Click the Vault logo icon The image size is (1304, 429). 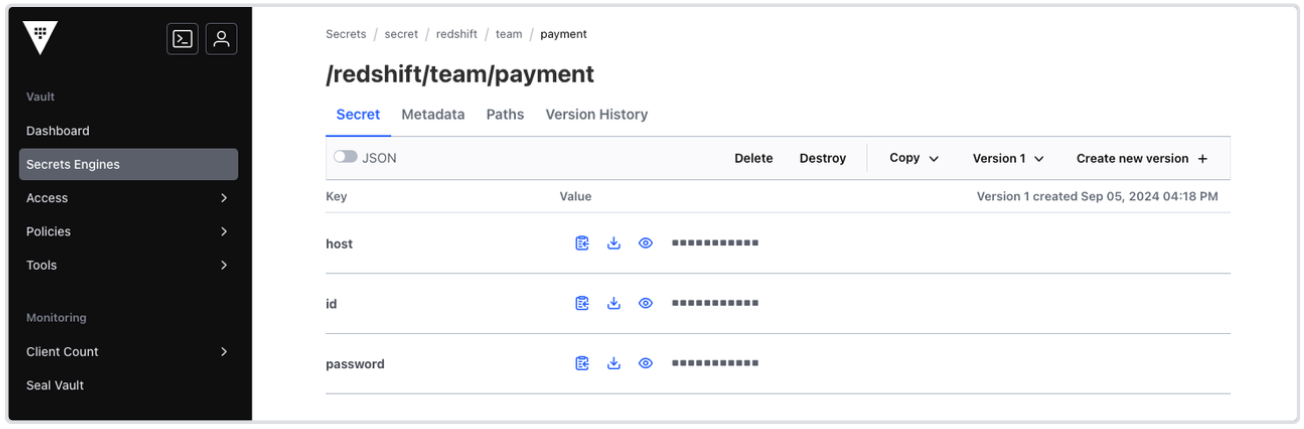(40, 38)
